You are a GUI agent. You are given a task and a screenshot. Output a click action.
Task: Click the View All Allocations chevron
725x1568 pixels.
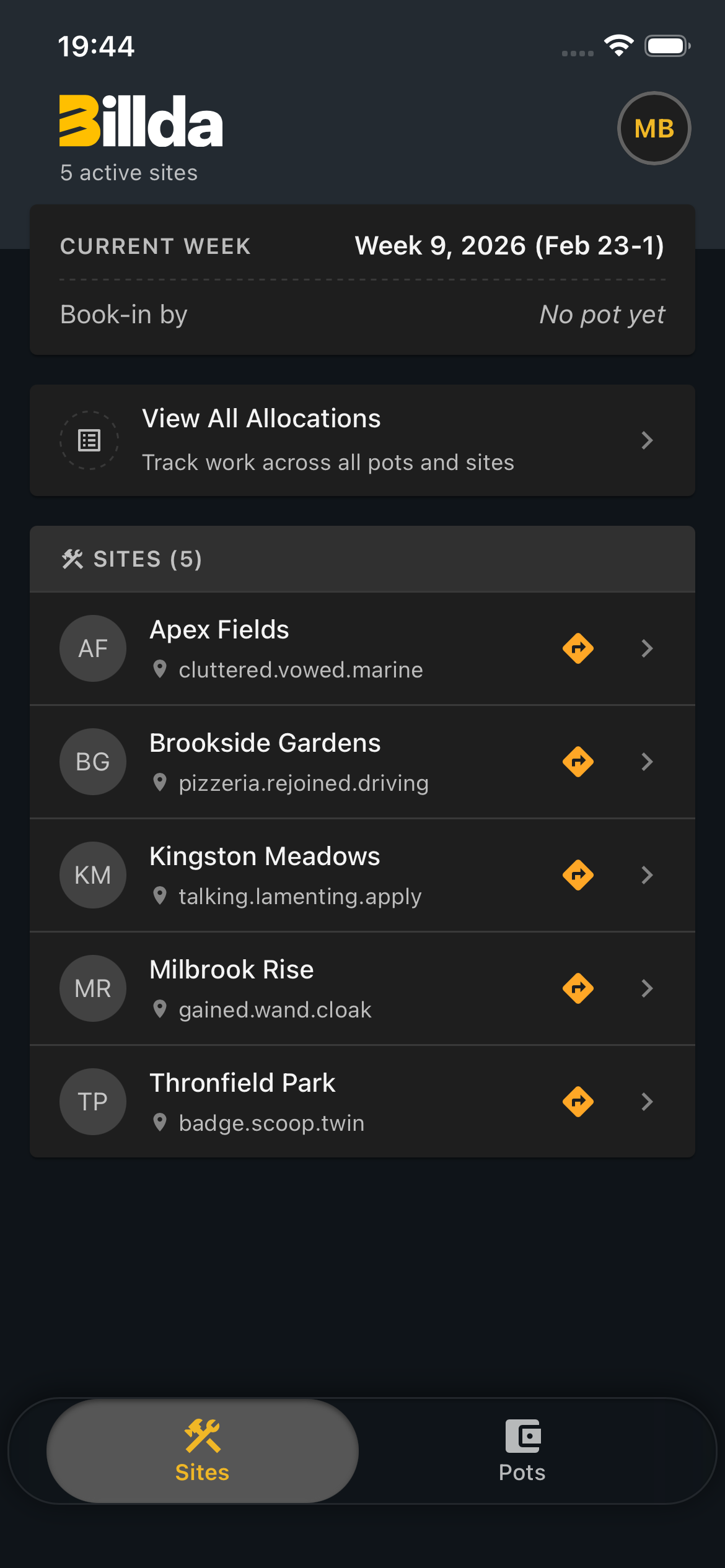point(647,440)
